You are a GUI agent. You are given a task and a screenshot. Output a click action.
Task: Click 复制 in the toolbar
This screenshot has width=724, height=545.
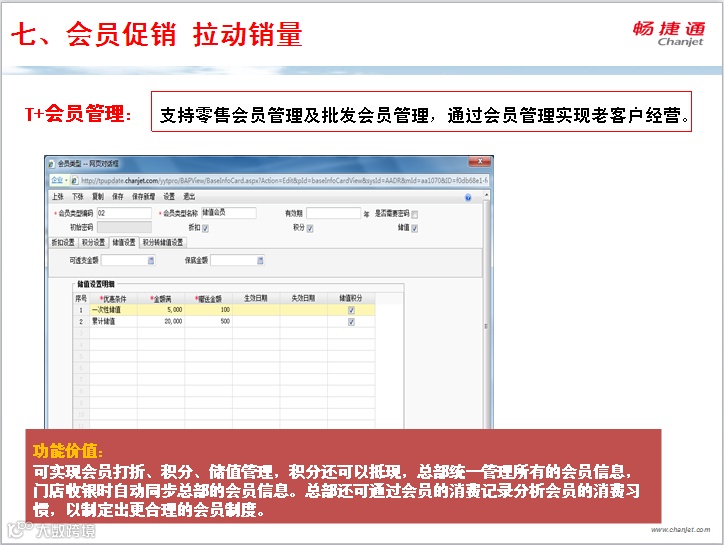pyautogui.click(x=98, y=197)
